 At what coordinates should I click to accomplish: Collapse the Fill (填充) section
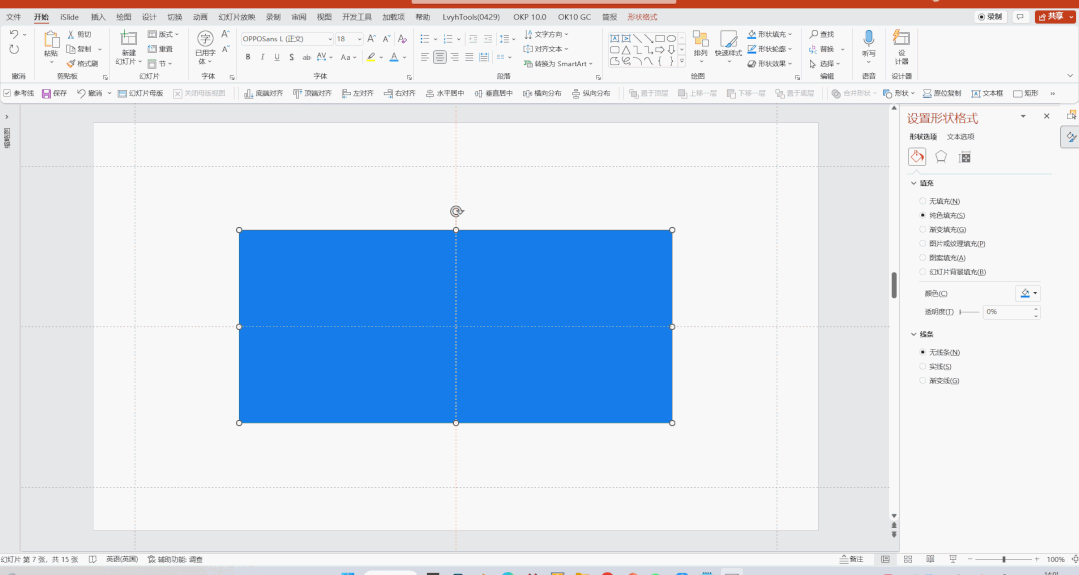pyautogui.click(x=914, y=184)
